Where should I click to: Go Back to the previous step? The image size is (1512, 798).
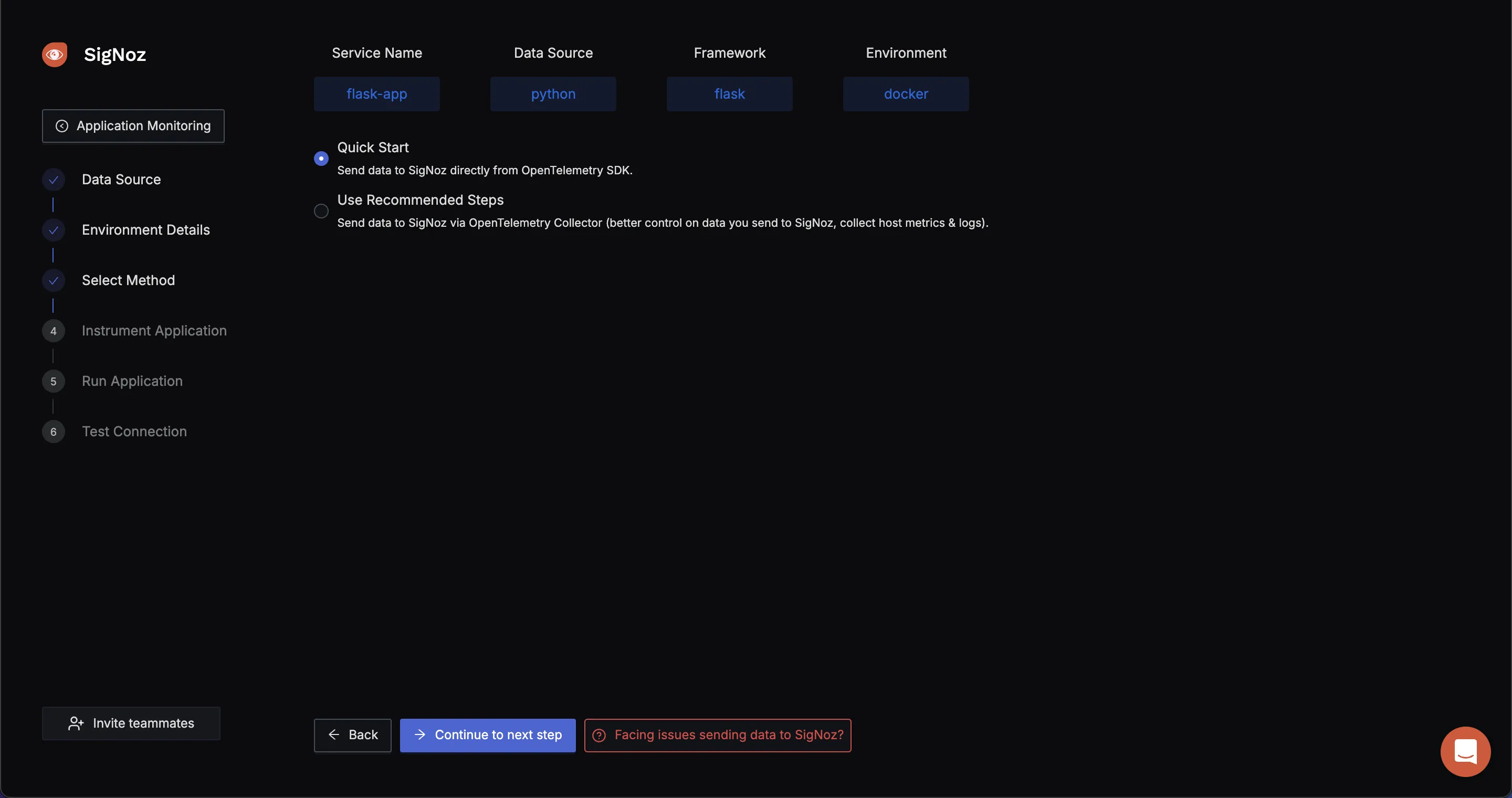point(353,735)
